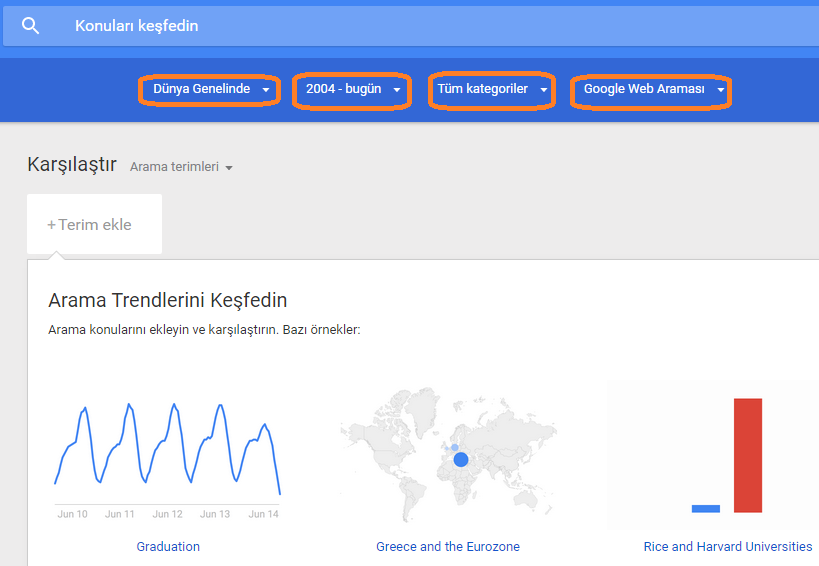Click the Dünya Genelinde dropdown arrow

tap(265, 90)
